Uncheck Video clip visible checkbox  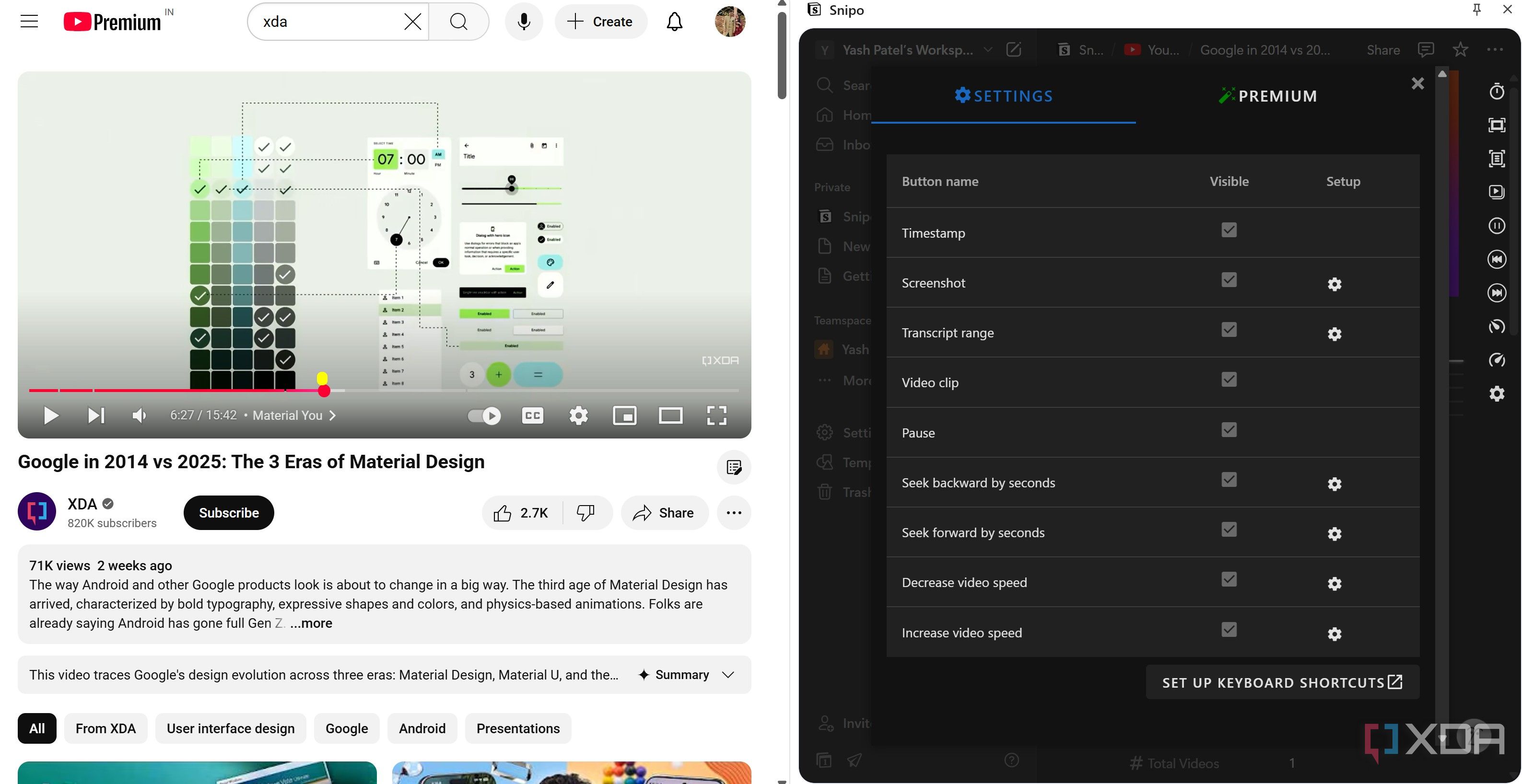(x=1229, y=380)
